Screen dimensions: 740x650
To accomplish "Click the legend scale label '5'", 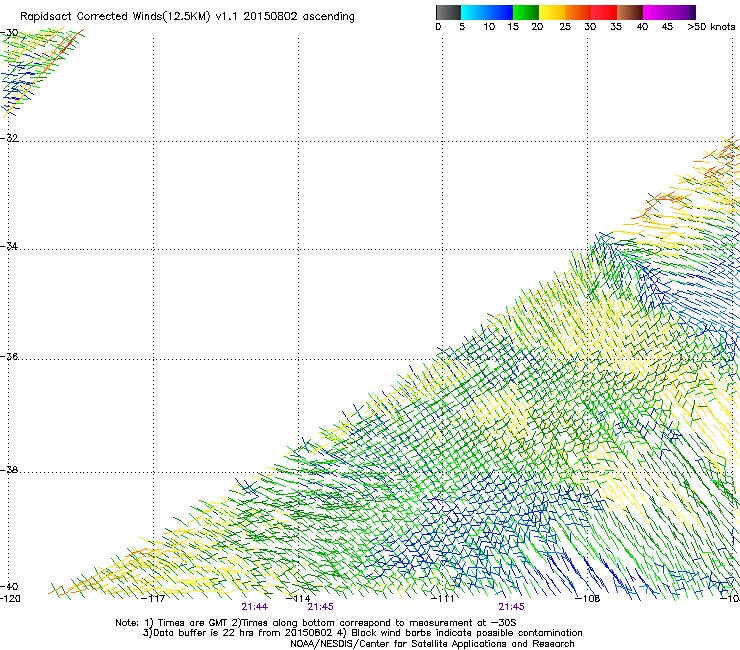I will pos(462,27).
